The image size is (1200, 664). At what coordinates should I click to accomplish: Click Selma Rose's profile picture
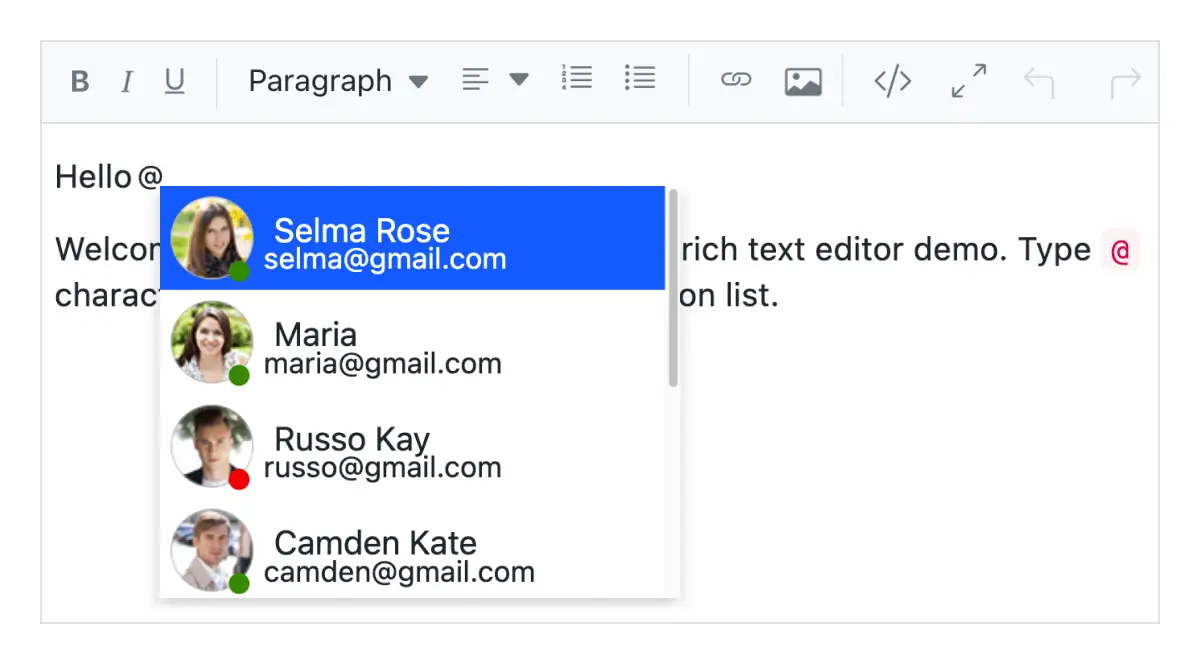212,237
